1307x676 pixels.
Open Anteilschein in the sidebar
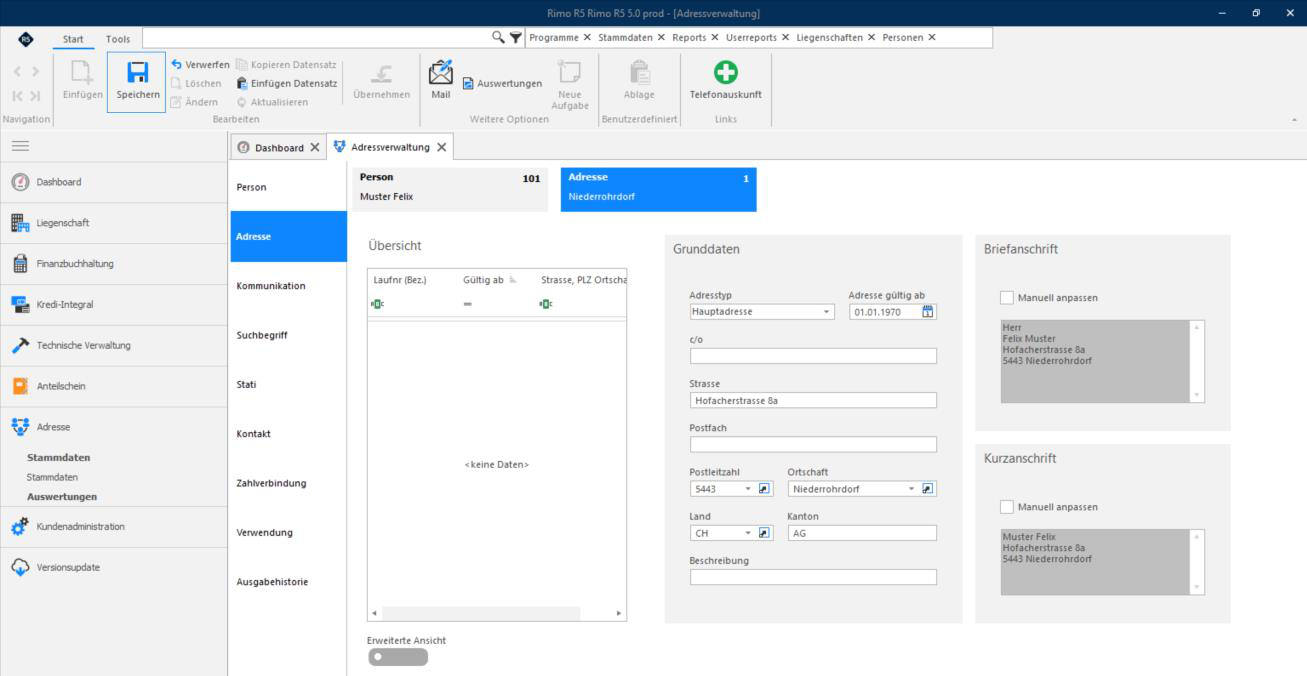tap(114, 386)
